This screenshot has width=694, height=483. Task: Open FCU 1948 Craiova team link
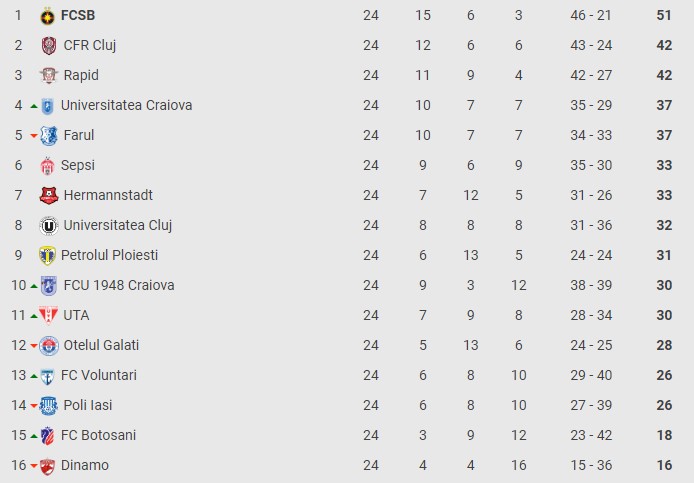pos(119,285)
